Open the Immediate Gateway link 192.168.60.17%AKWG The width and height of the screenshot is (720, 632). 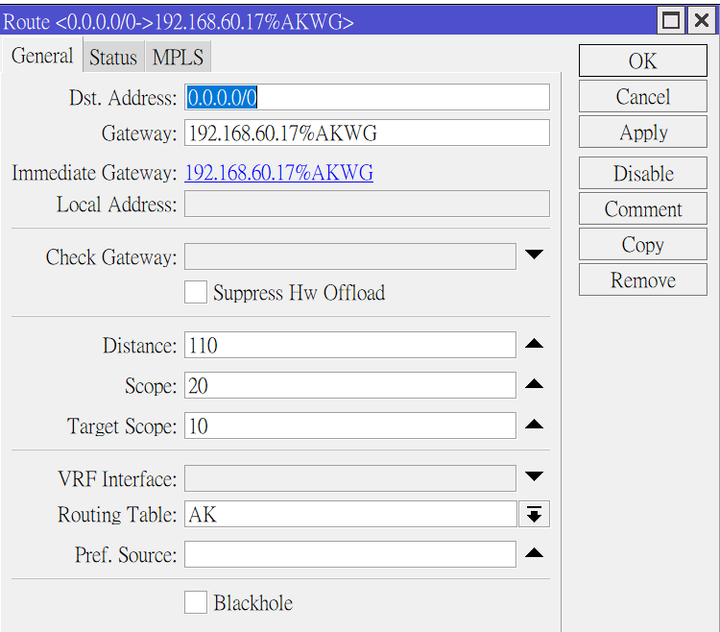(x=279, y=173)
